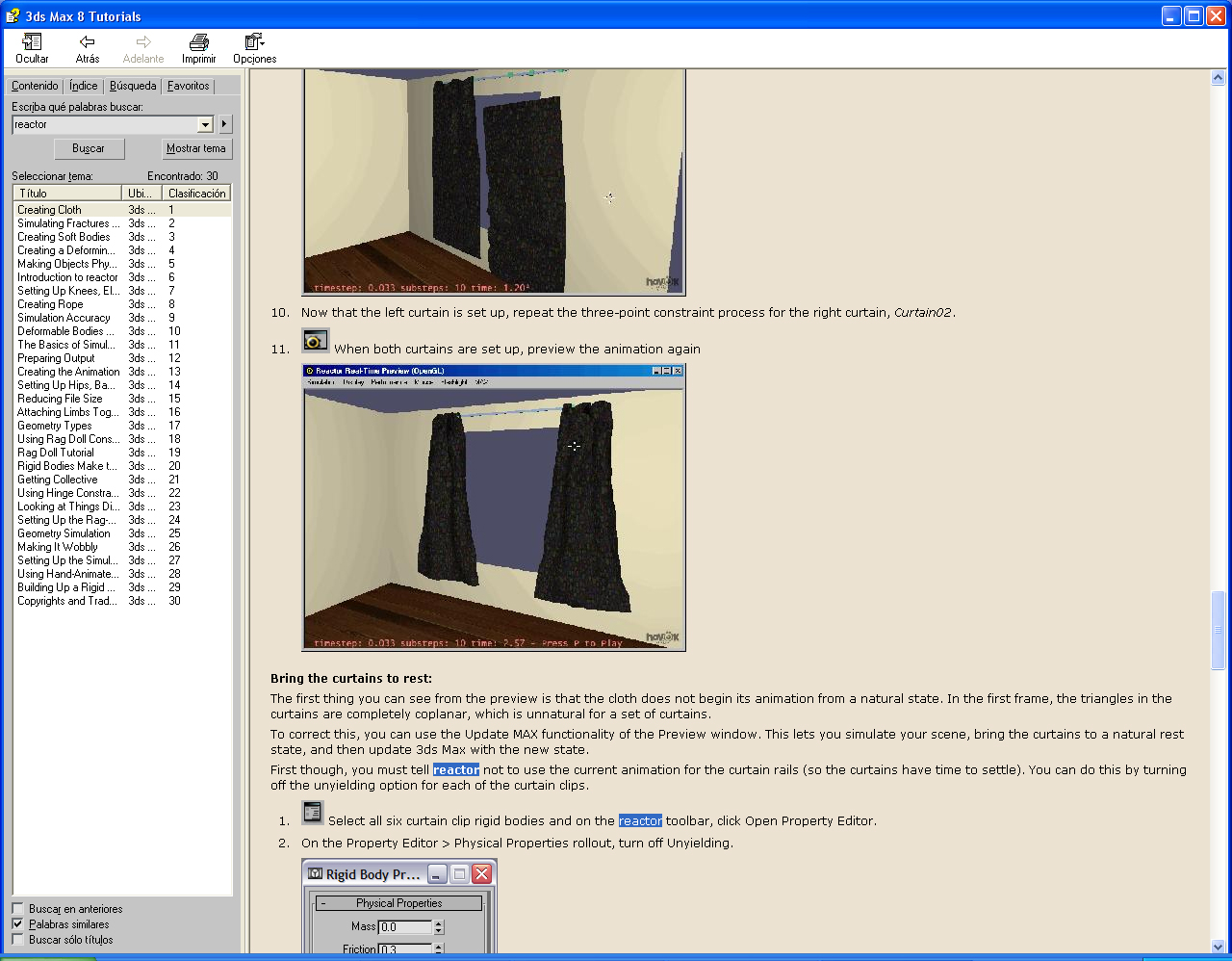Select the 'Attaching Limbs Tog...' result
The image size is (1232, 961).
pyautogui.click(x=67, y=412)
